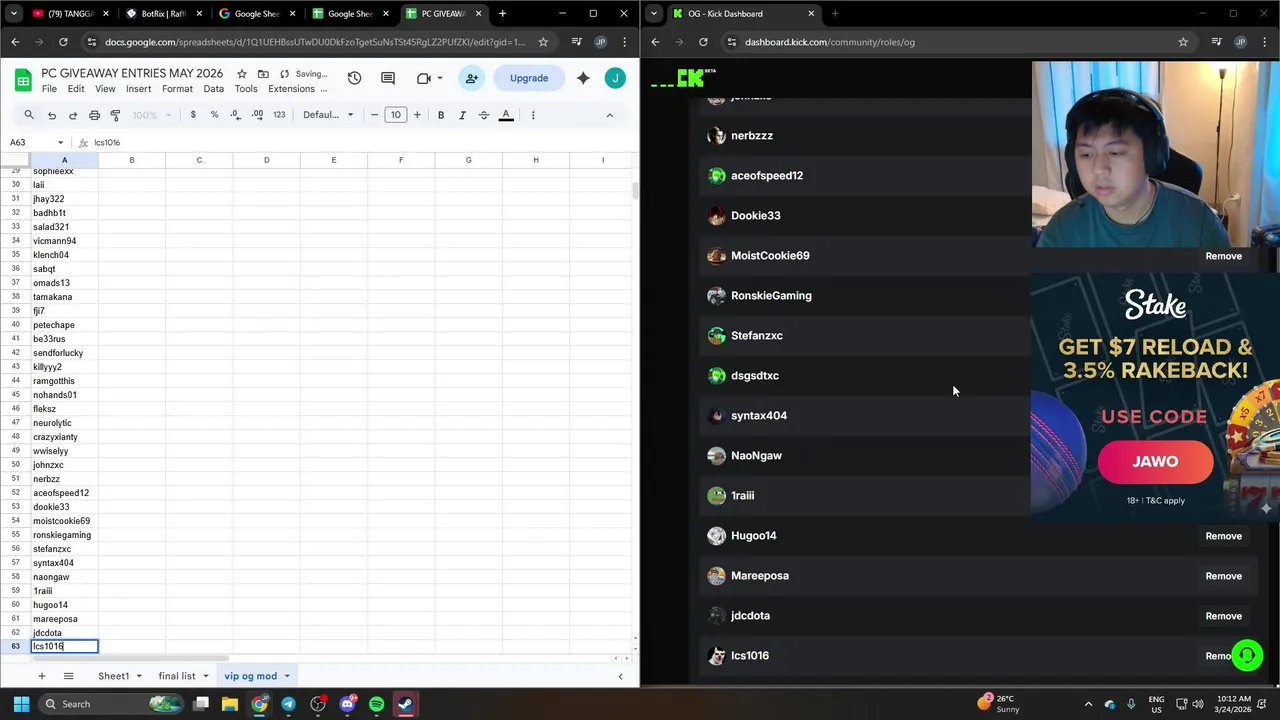Open the final list tab dropdown arrow
The image size is (1280, 720).
coord(206,677)
